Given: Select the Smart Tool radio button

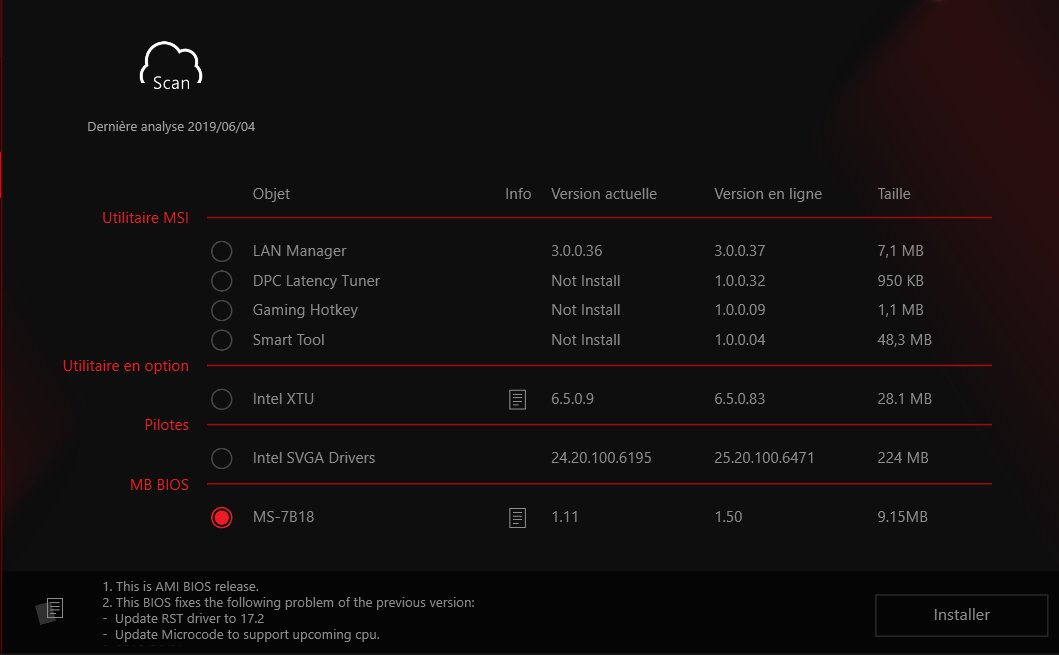Looking at the screenshot, I should pos(222,340).
